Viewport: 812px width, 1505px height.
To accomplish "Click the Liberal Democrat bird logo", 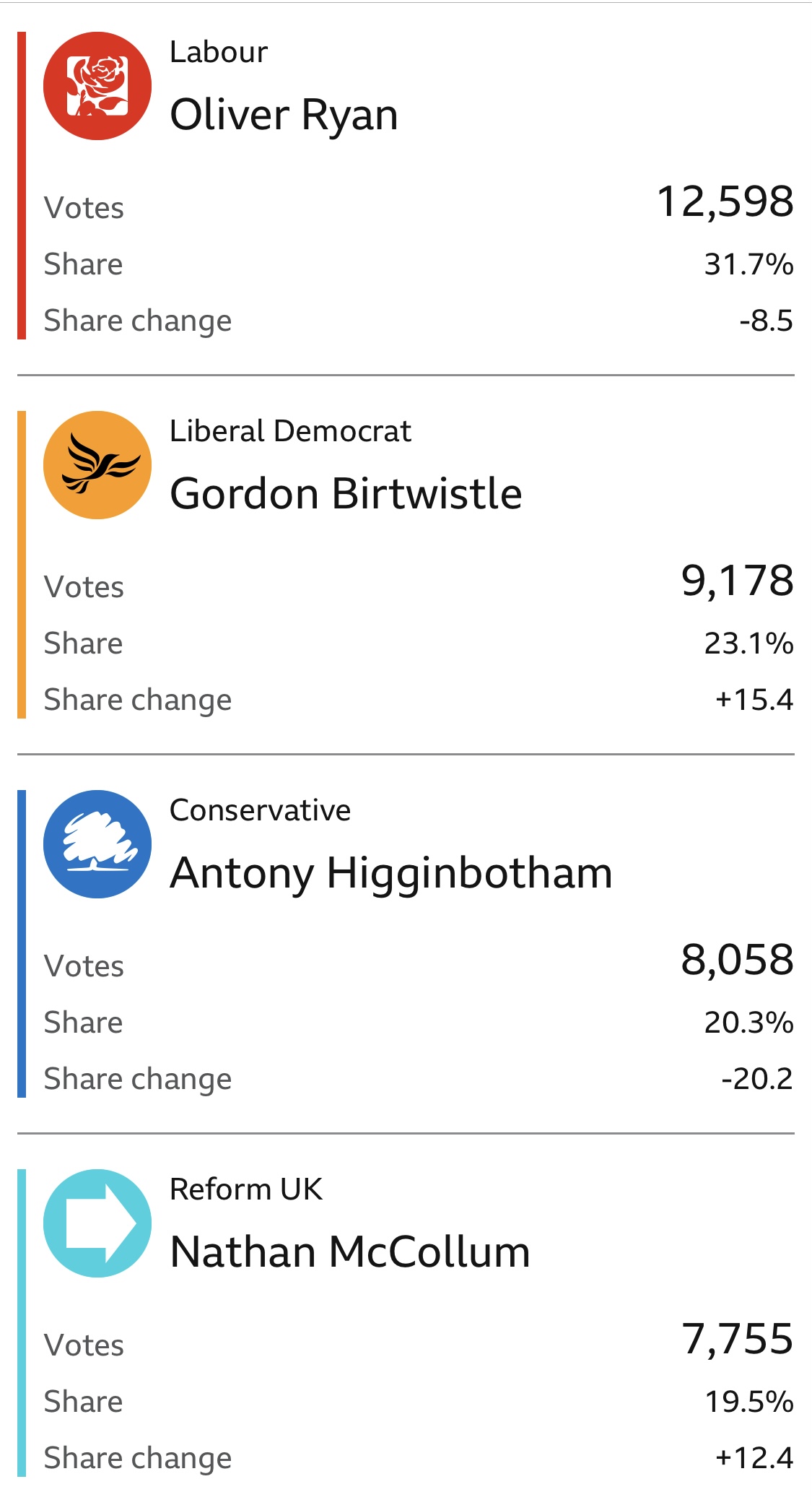I will [x=97, y=465].
